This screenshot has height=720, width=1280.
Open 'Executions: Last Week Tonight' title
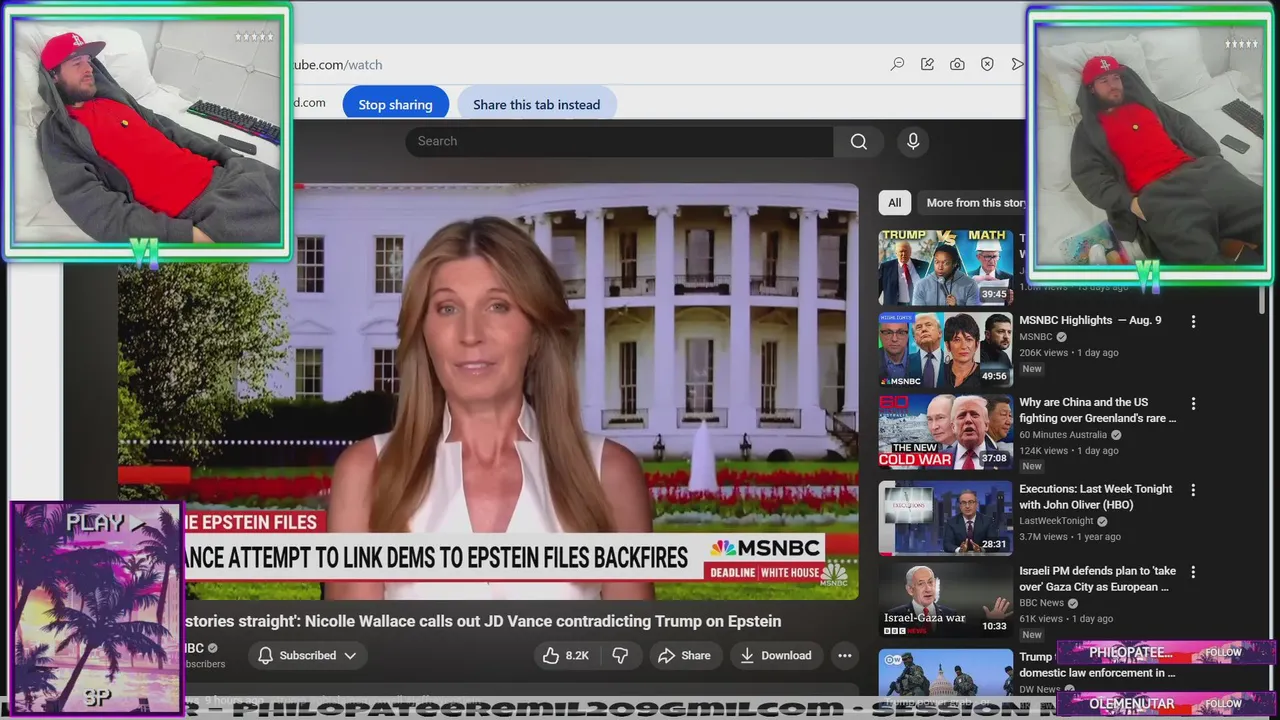[1096, 497]
